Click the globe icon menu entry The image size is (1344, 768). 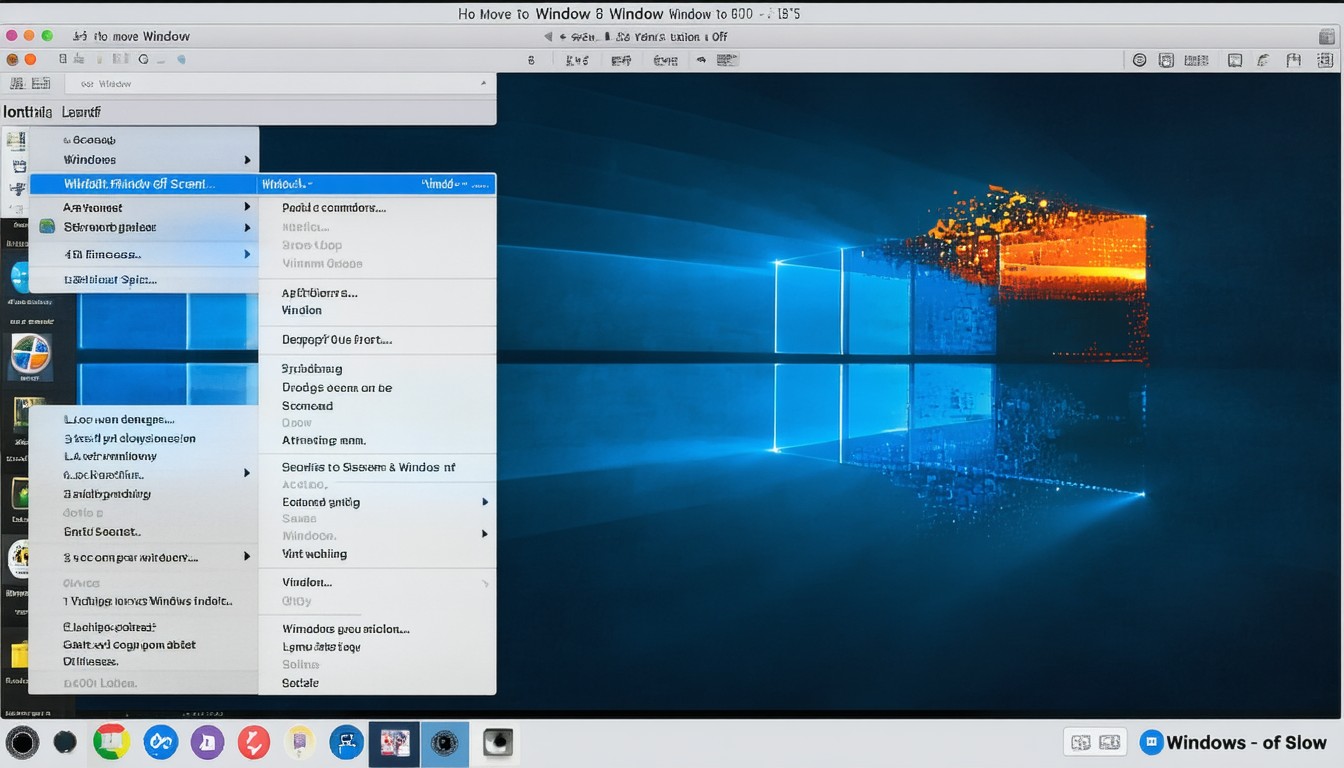(x=47, y=227)
